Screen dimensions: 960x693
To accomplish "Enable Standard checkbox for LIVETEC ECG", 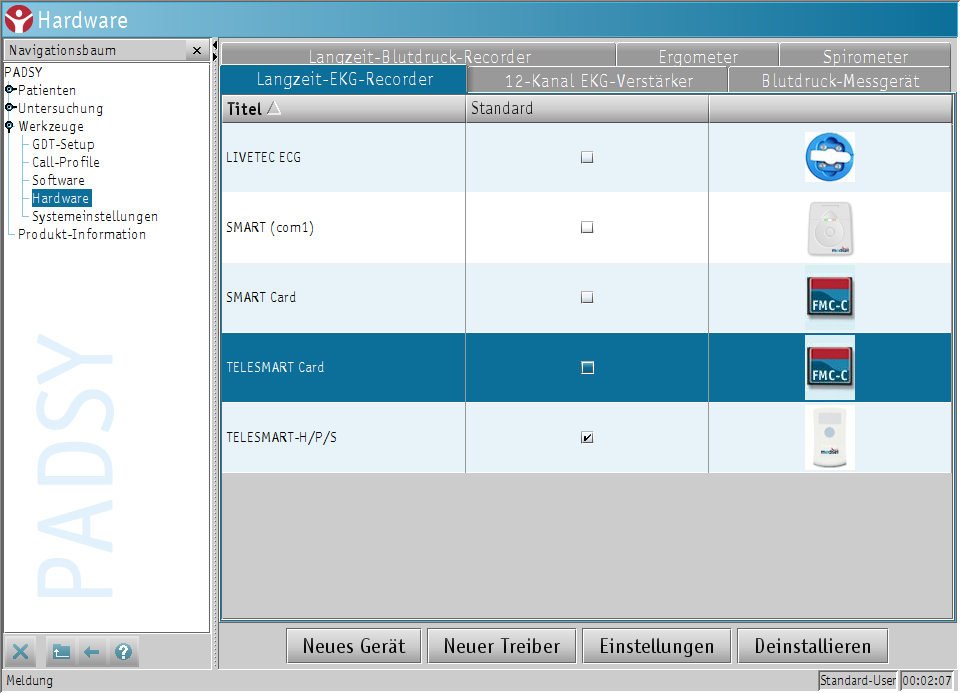I will tap(587, 157).
